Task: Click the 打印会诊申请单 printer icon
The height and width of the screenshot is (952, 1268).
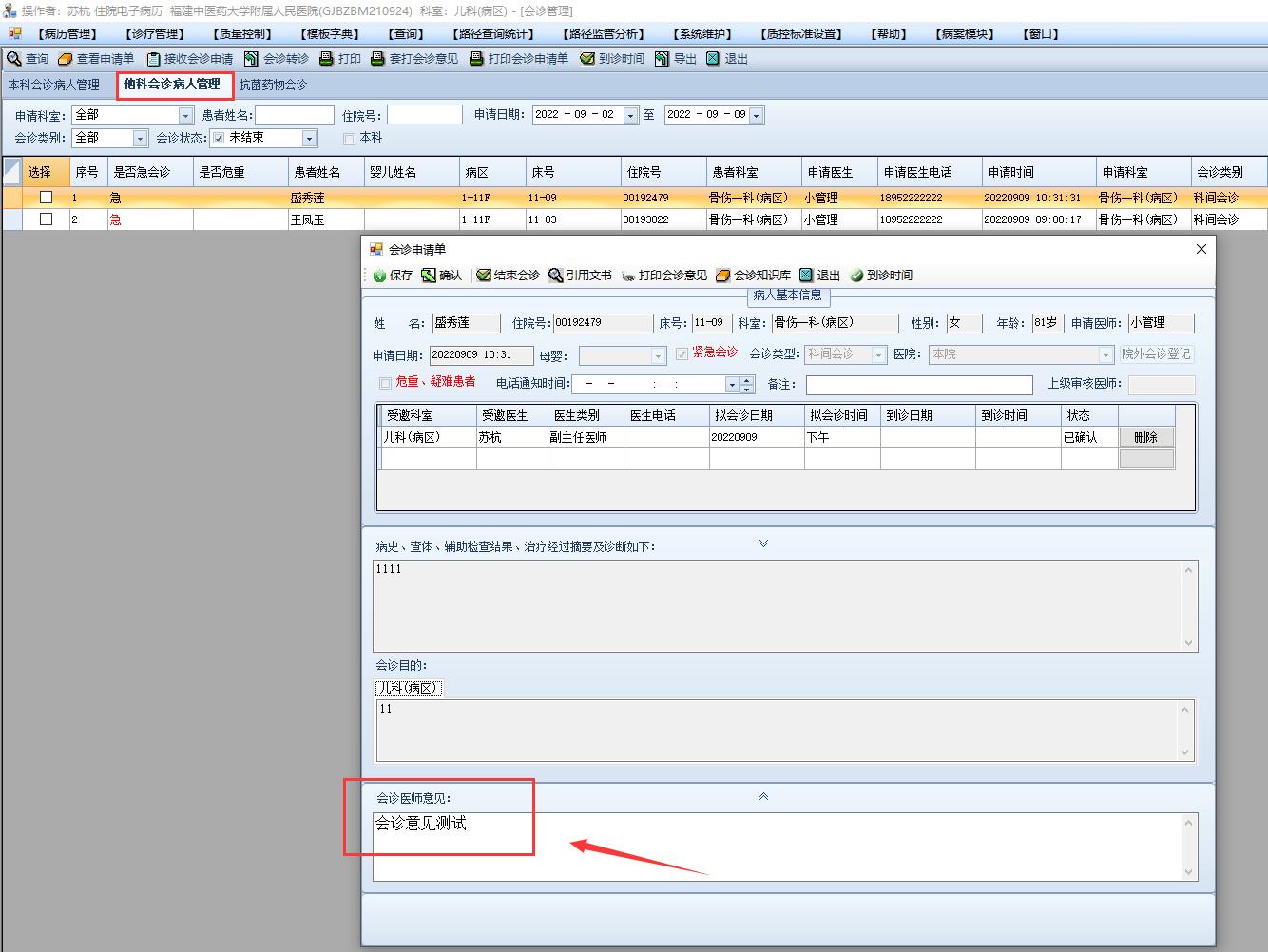Action: point(477,59)
